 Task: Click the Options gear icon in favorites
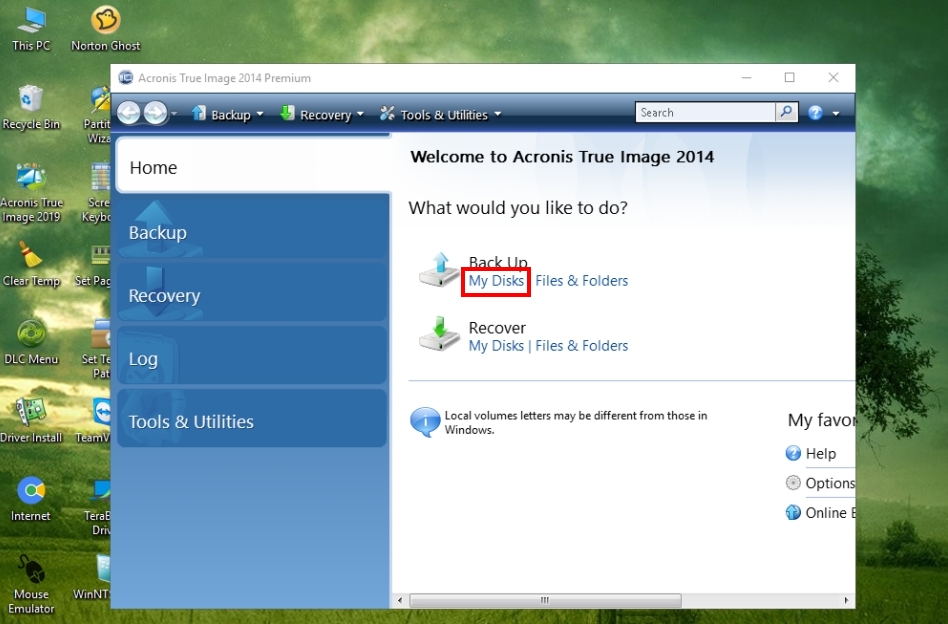coord(793,483)
